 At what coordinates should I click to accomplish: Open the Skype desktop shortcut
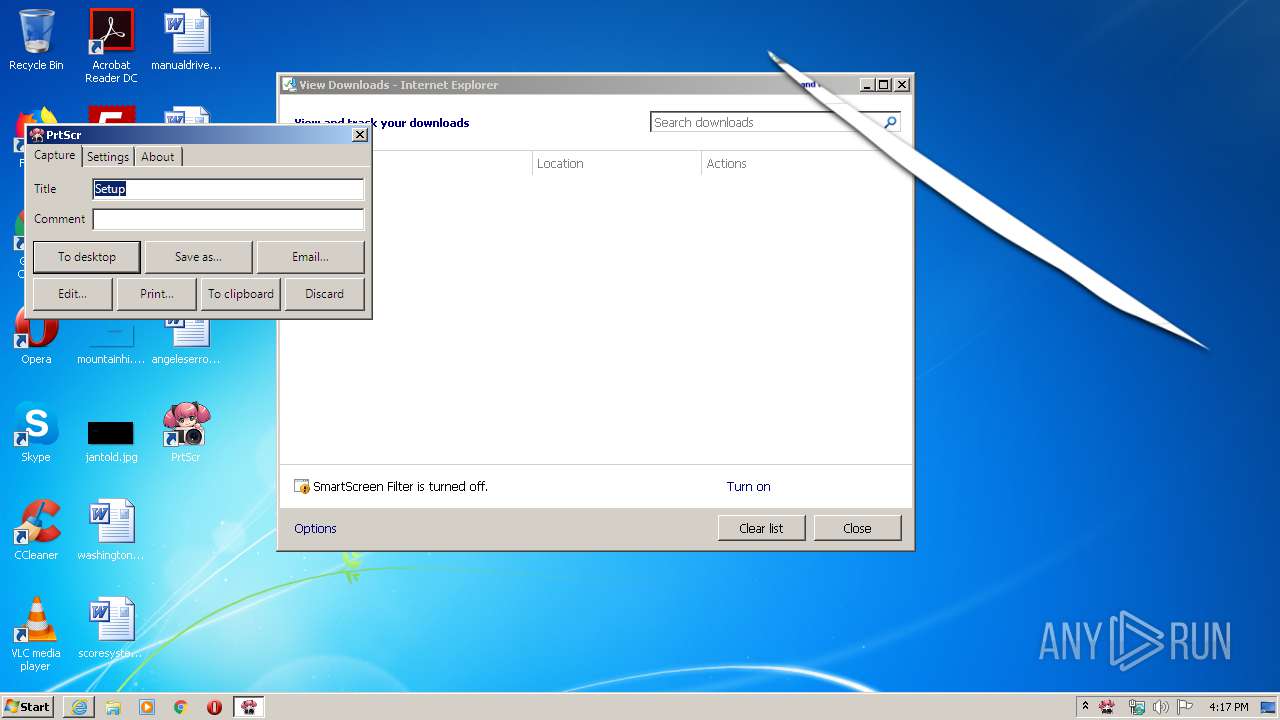point(36,433)
